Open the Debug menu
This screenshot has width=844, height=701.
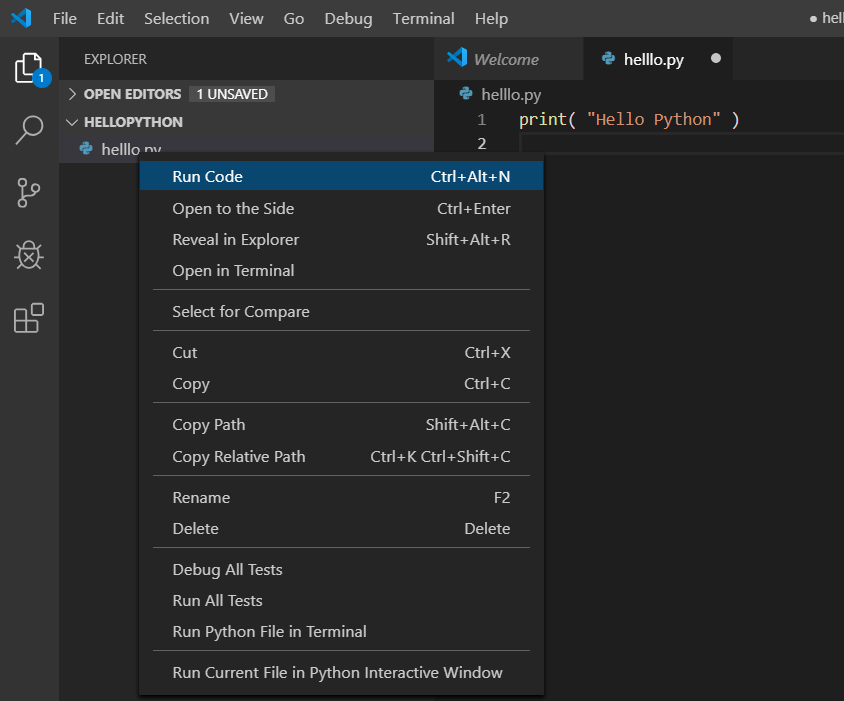(348, 18)
